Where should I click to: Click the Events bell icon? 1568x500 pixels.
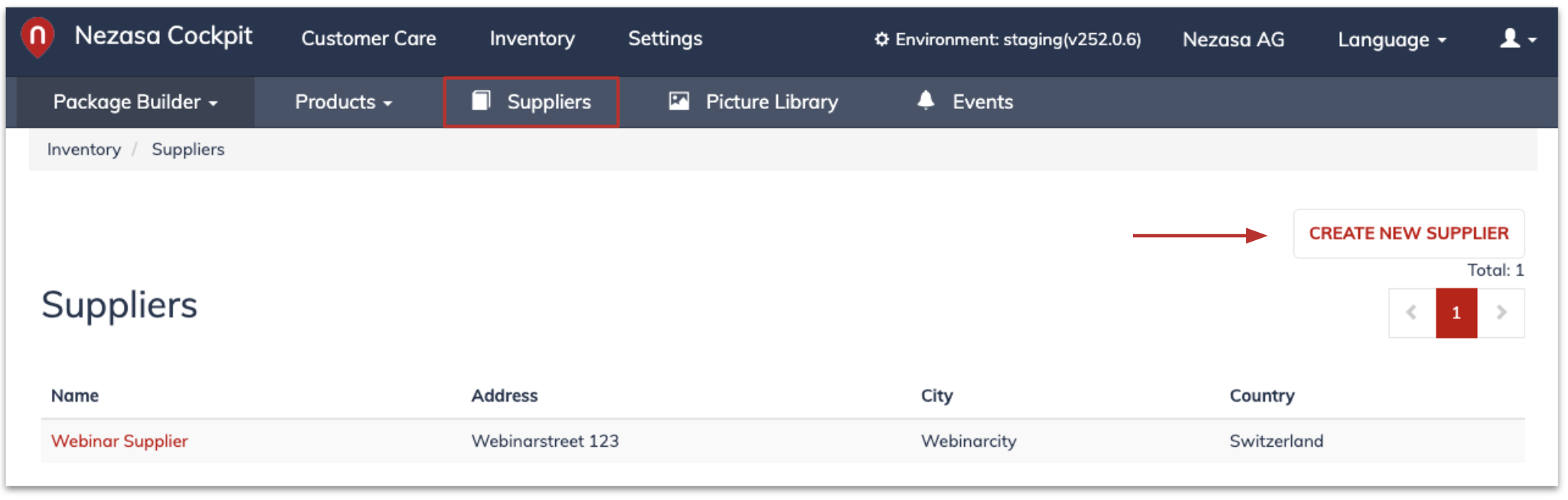tap(926, 100)
